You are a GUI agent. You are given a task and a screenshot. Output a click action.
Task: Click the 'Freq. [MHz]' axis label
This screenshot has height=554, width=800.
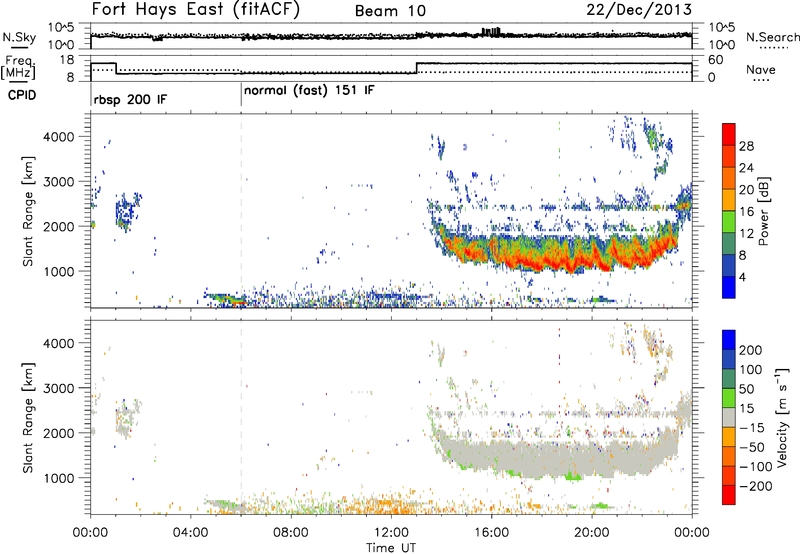click(x=18, y=68)
